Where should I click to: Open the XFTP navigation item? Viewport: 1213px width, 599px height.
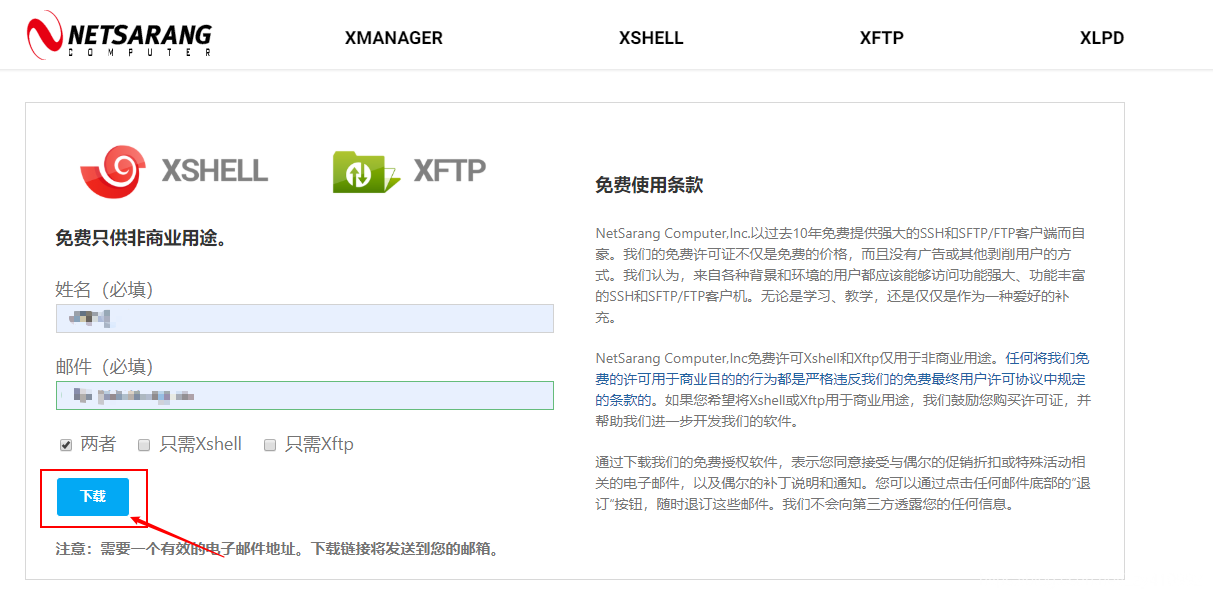[x=882, y=38]
